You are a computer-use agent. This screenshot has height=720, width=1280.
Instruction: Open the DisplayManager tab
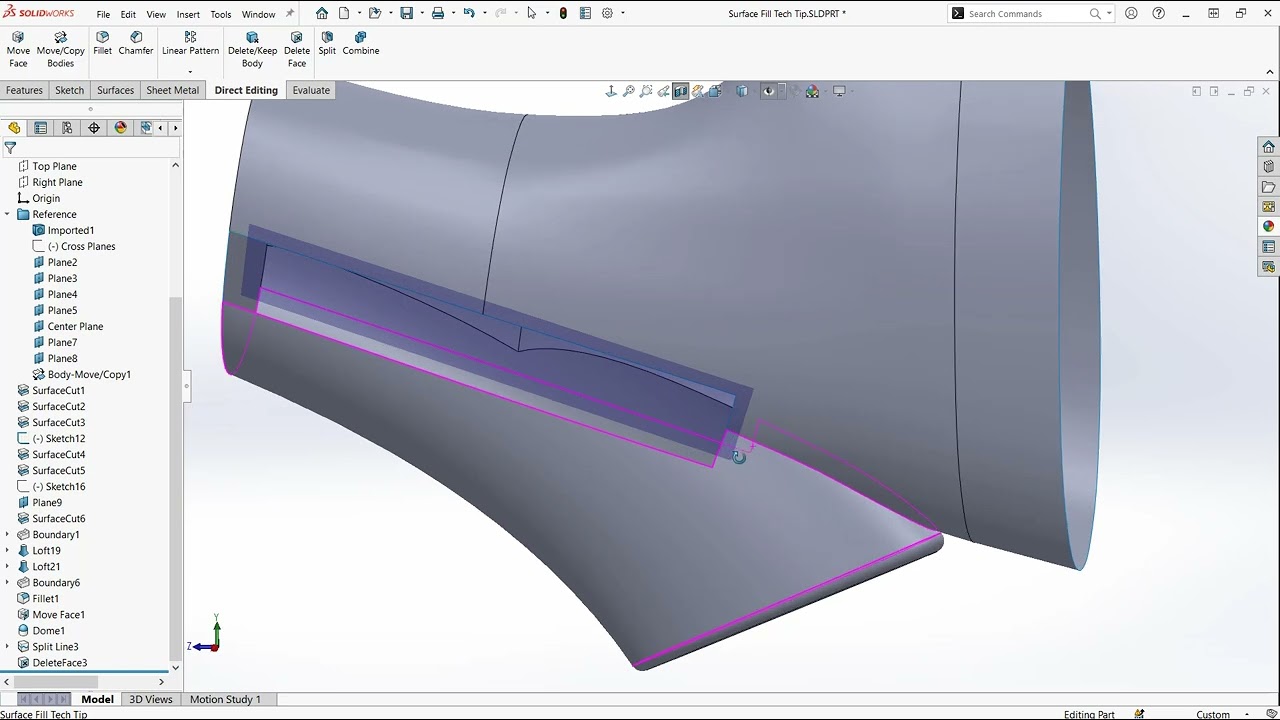pos(121,127)
